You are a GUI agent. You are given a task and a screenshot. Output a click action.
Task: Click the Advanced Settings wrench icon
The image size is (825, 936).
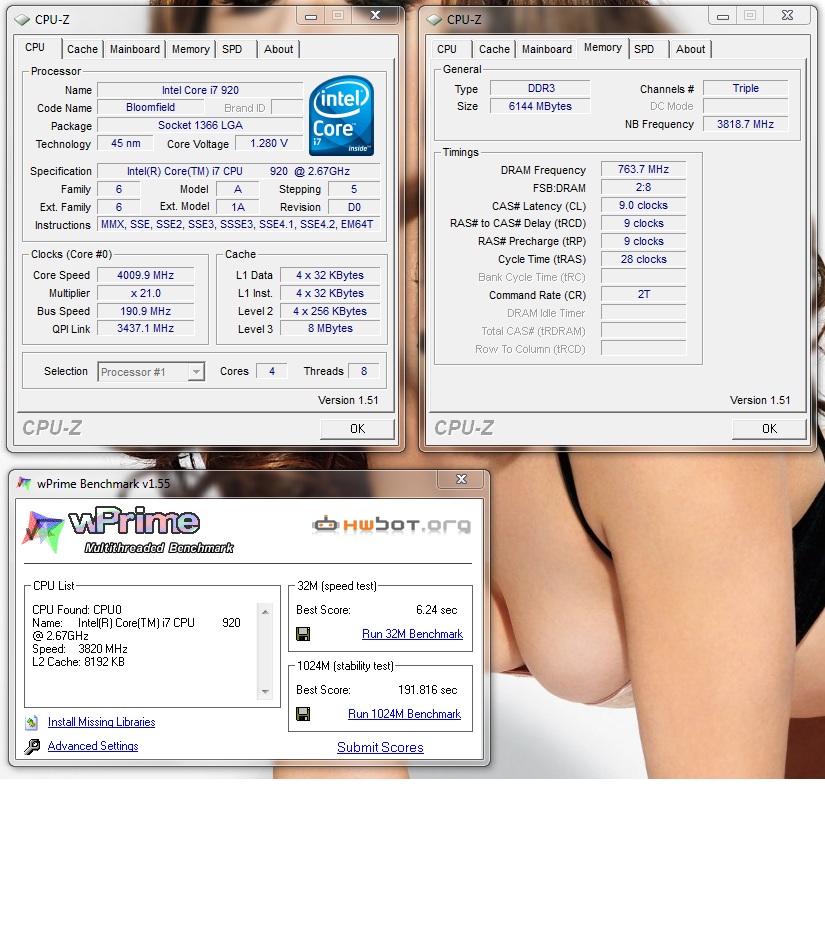[32, 746]
